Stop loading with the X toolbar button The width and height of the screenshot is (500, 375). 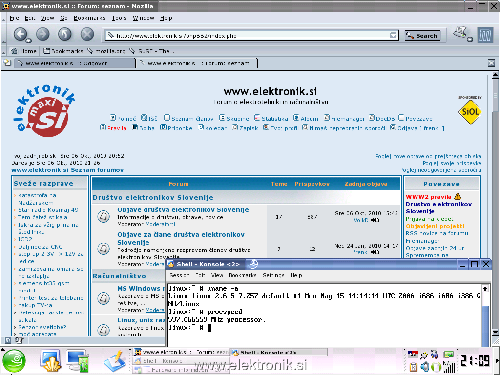click(x=87, y=34)
